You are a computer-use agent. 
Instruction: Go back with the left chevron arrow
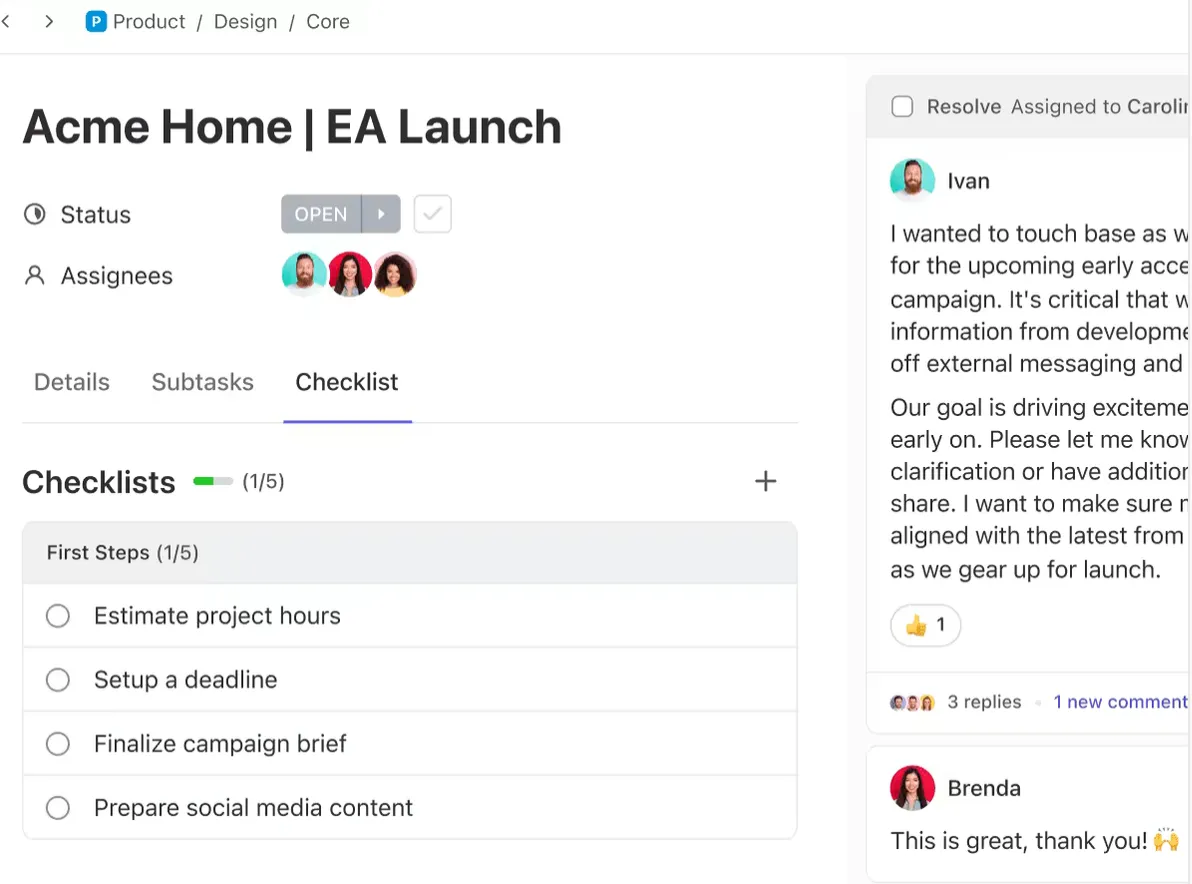pyautogui.click(x=6, y=21)
